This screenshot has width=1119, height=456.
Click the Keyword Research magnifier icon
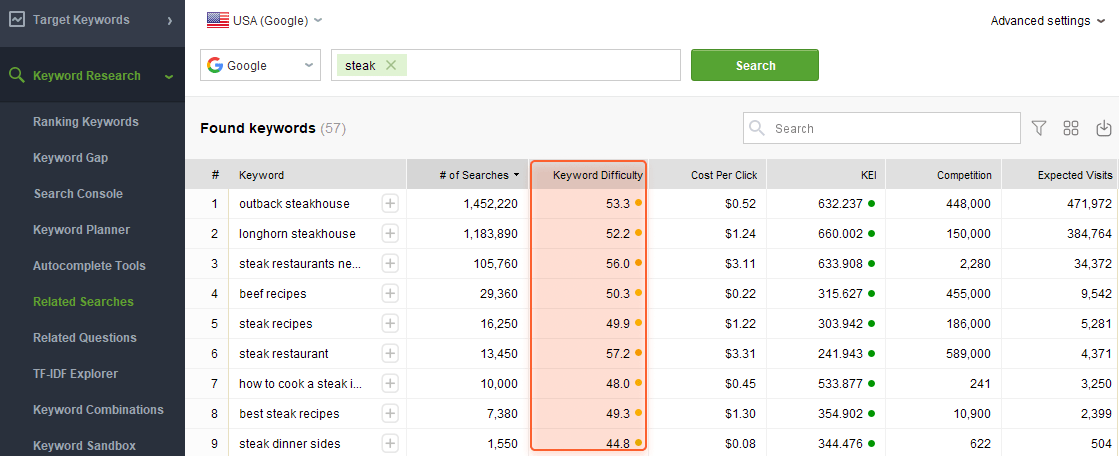[17, 76]
